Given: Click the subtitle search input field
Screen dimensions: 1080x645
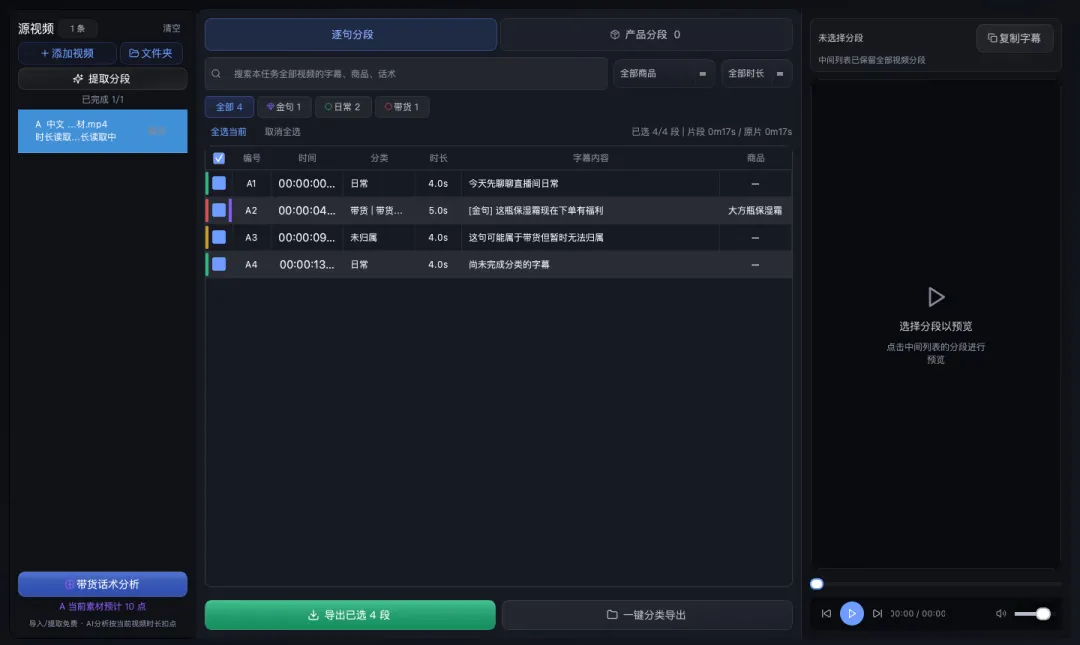Looking at the screenshot, I should (x=406, y=74).
